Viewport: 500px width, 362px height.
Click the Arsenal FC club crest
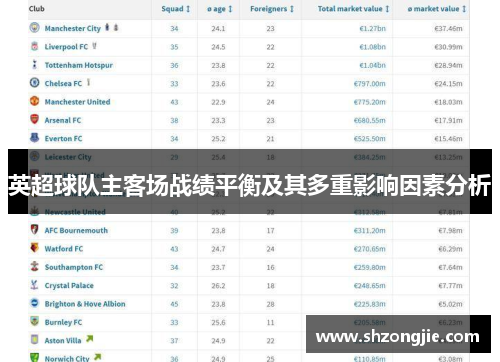point(34,119)
